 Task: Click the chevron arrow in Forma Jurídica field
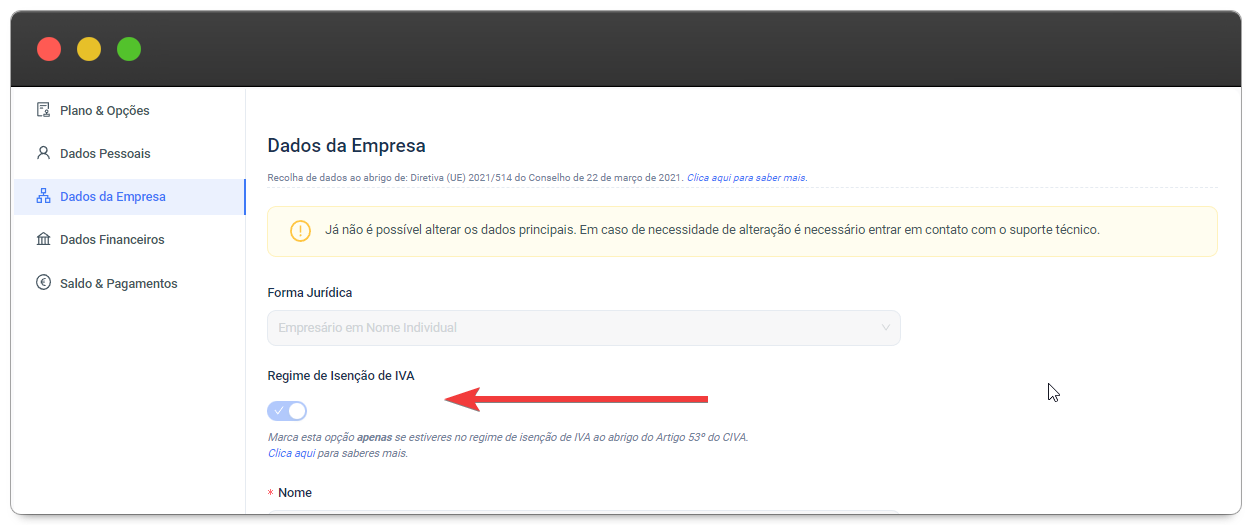point(885,328)
